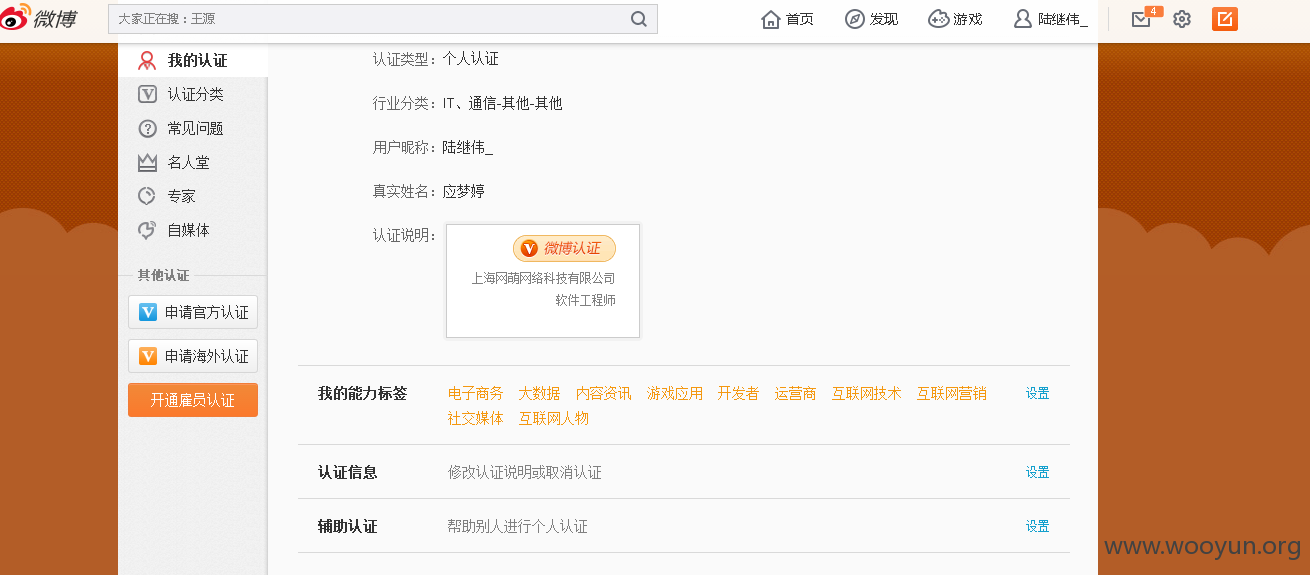The height and width of the screenshot is (575, 1310).
Task: Select 我的认证 sidebar item
Action: (x=193, y=61)
